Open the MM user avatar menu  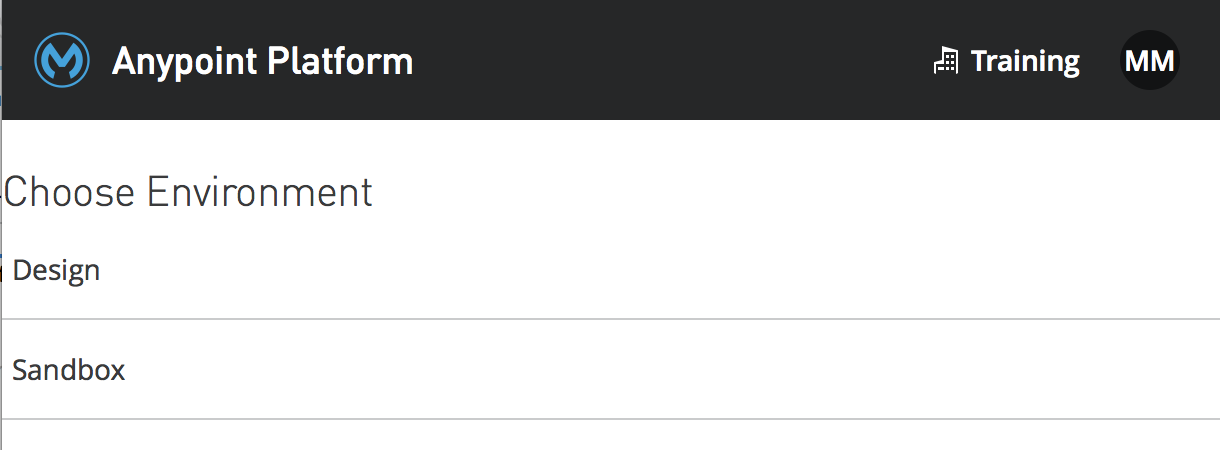[x=1149, y=61]
